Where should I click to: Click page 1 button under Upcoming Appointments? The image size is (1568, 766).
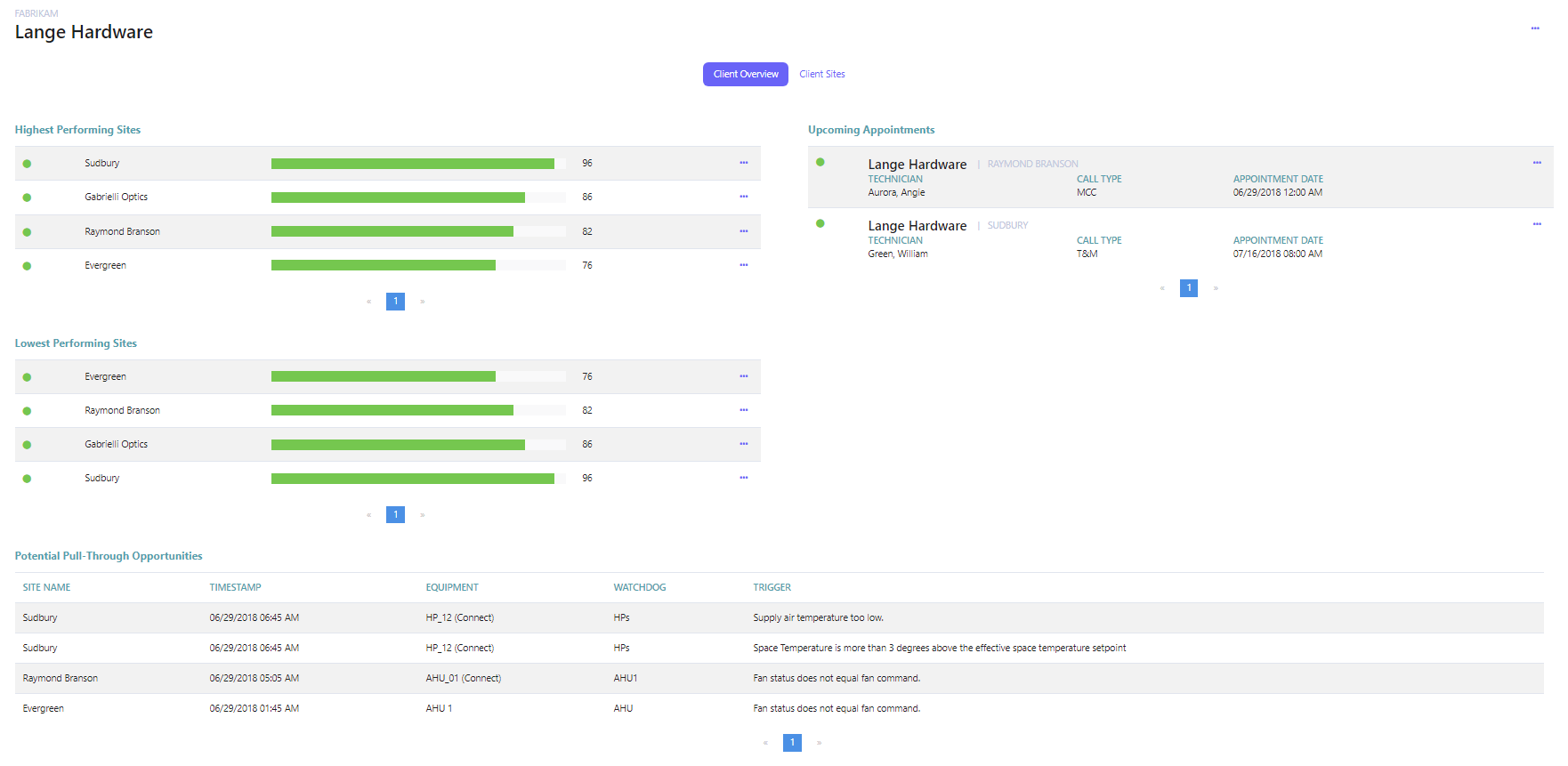[1188, 288]
